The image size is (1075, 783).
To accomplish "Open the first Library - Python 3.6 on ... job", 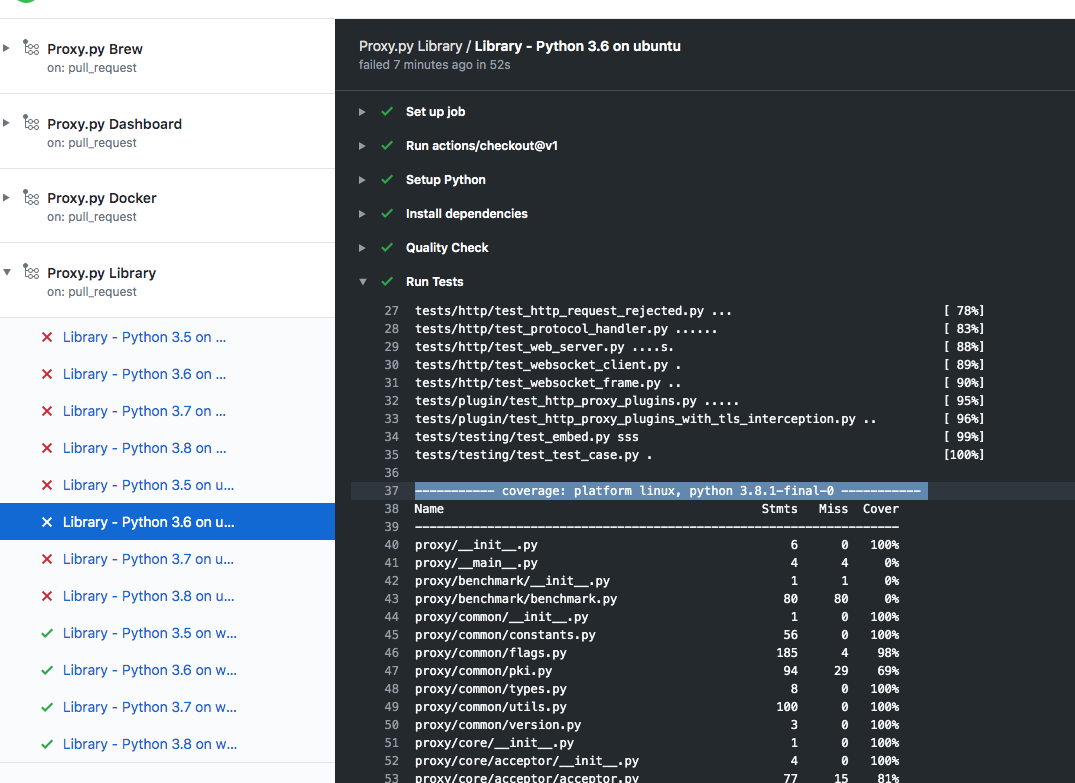I will tap(144, 374).
